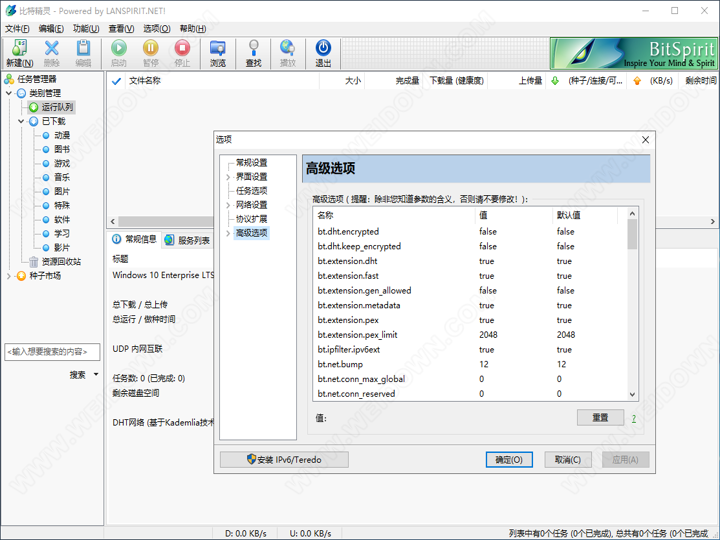Viewport: 720px width, 540px height.
Task: Click the orange upload arrow column icon
Action: [637, 81]
